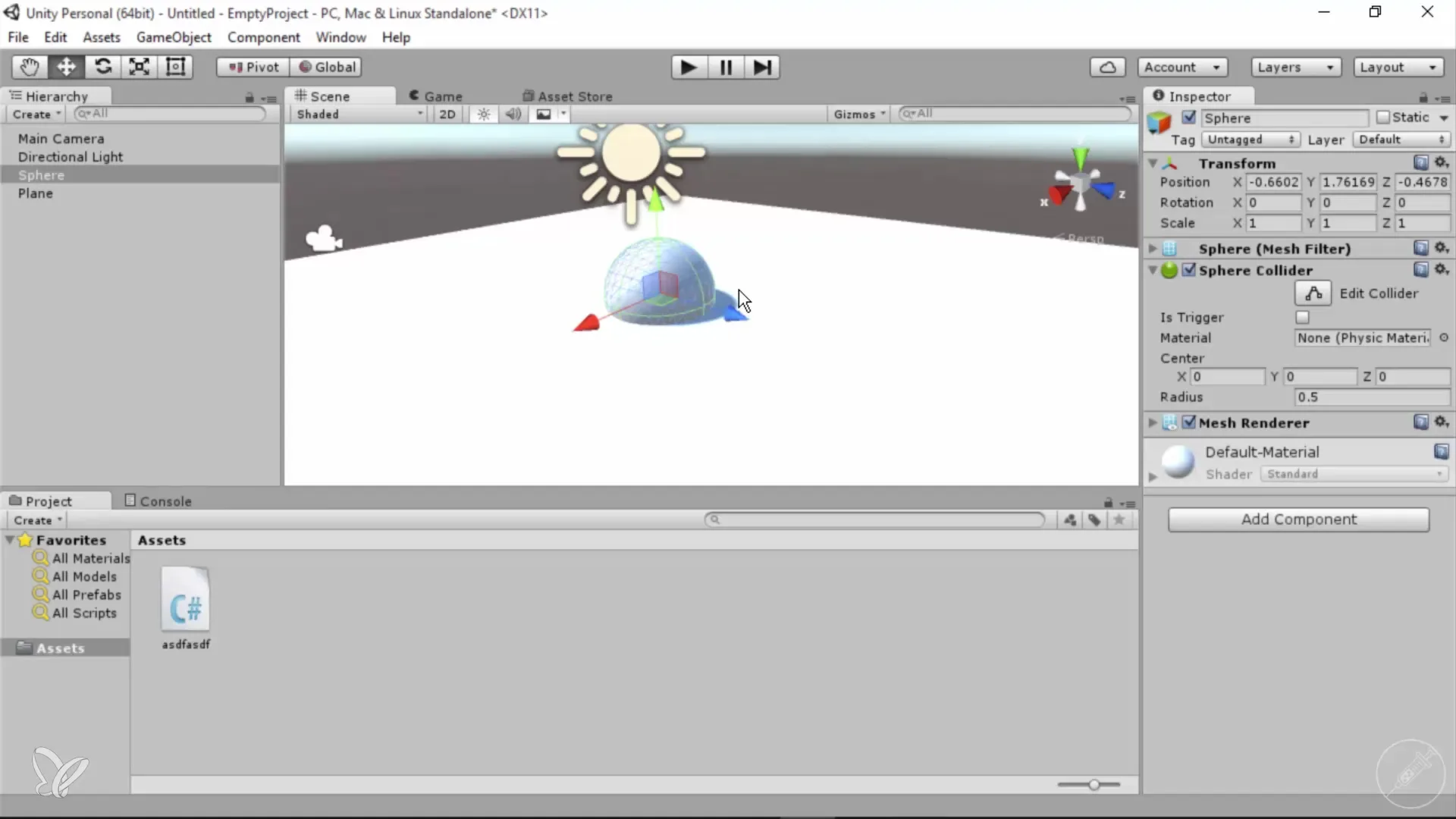1456x819 pixels.
Task: Open the Layer Default dropdown
Action: [1401, 140]
